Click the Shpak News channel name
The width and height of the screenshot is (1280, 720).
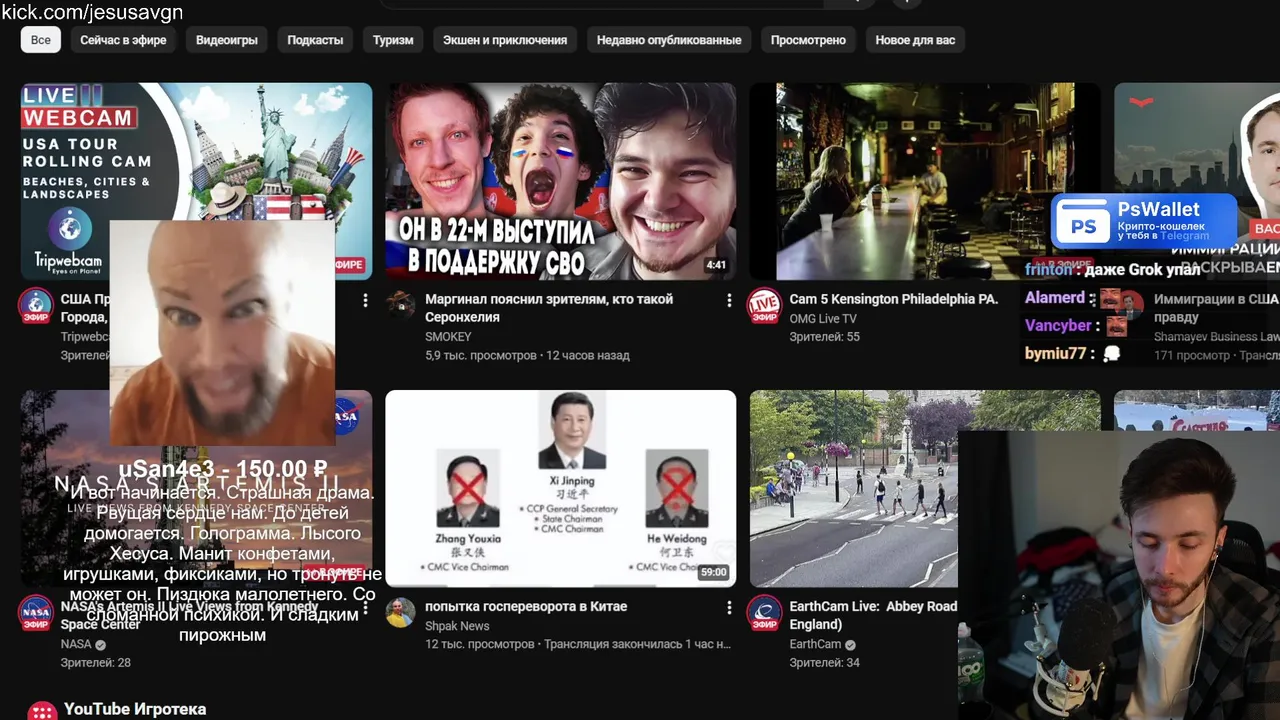[x=457, y=626]
